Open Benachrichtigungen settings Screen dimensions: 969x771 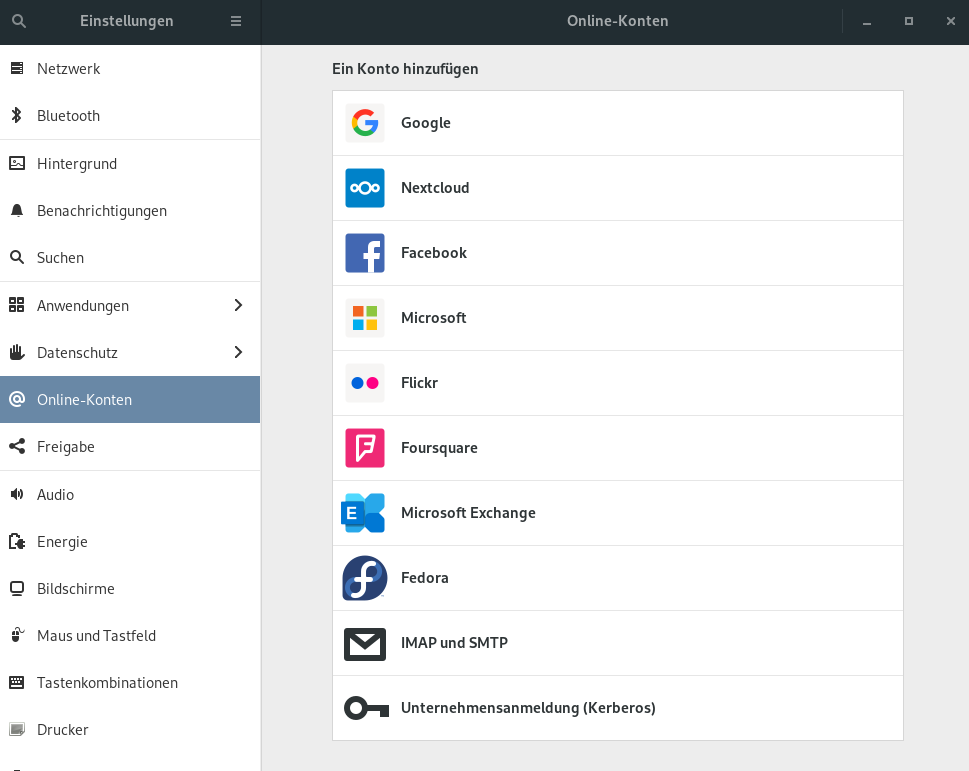point(130,211)
